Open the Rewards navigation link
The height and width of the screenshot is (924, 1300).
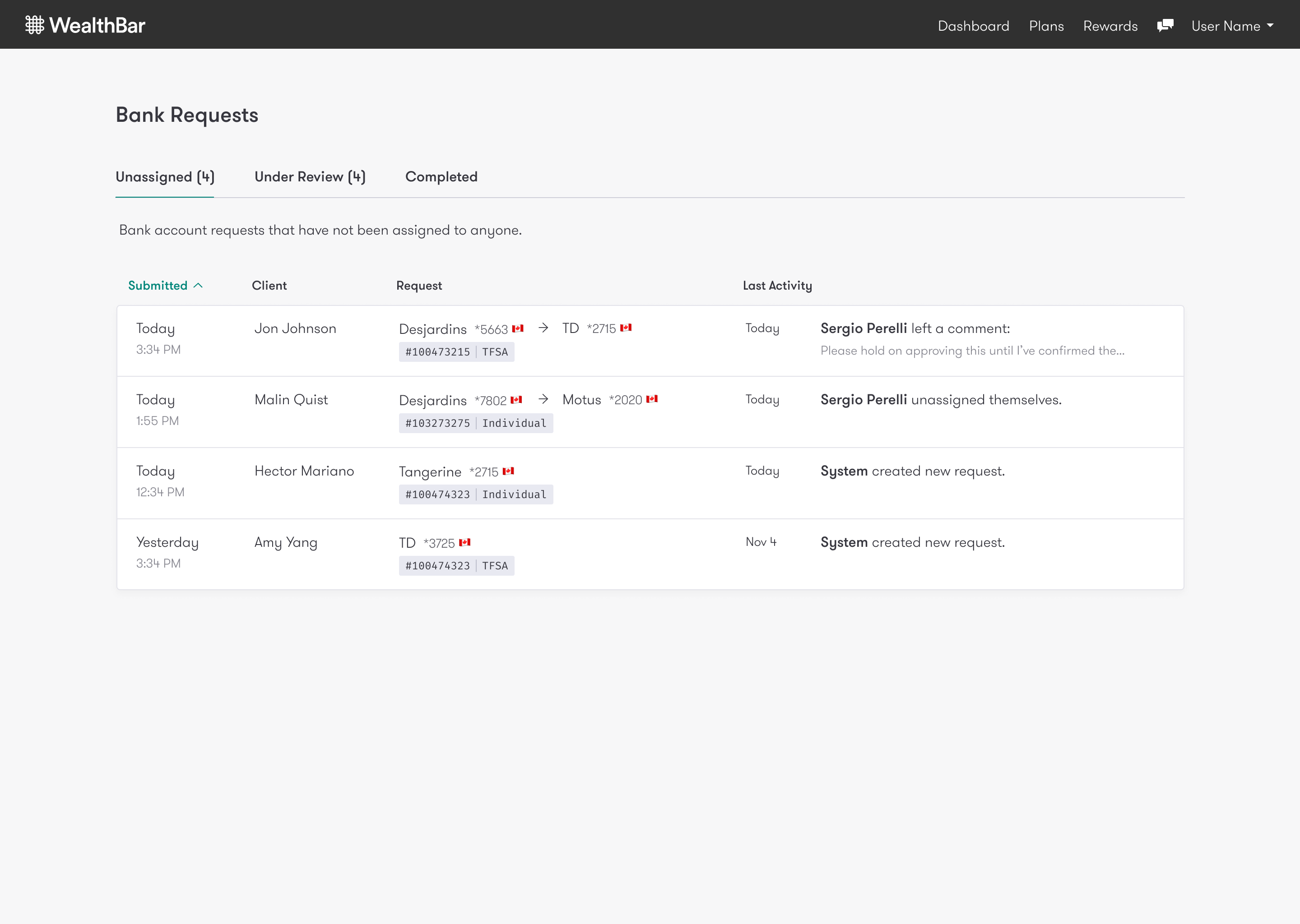tap(1110, 26)
